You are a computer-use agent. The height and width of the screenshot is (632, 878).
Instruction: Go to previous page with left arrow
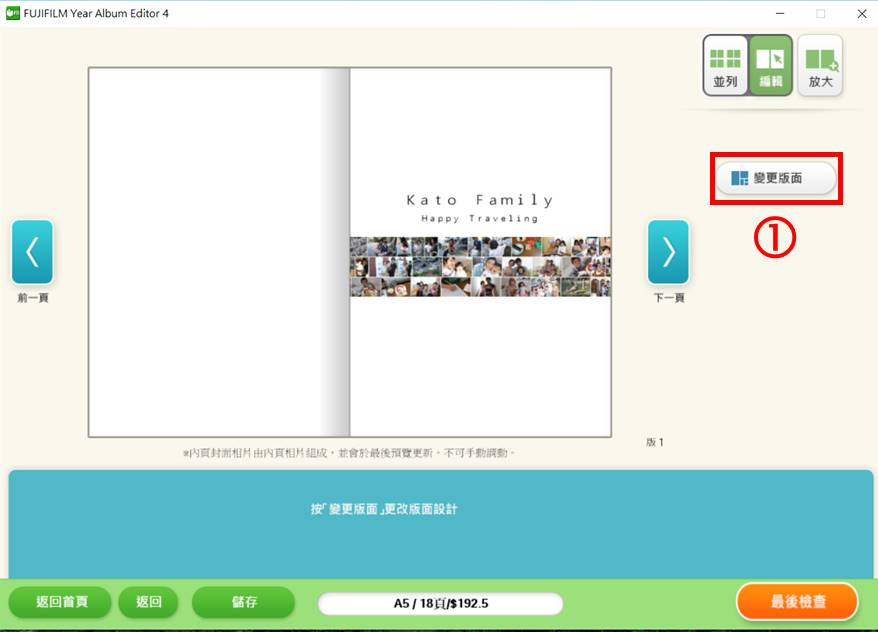click(32, 252)
